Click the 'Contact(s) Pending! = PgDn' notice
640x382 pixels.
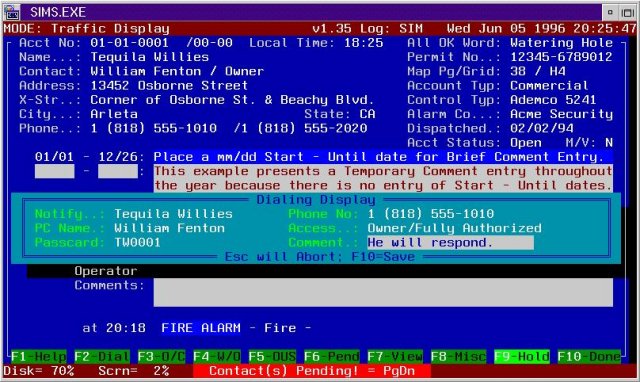click(x=312, y=371)
